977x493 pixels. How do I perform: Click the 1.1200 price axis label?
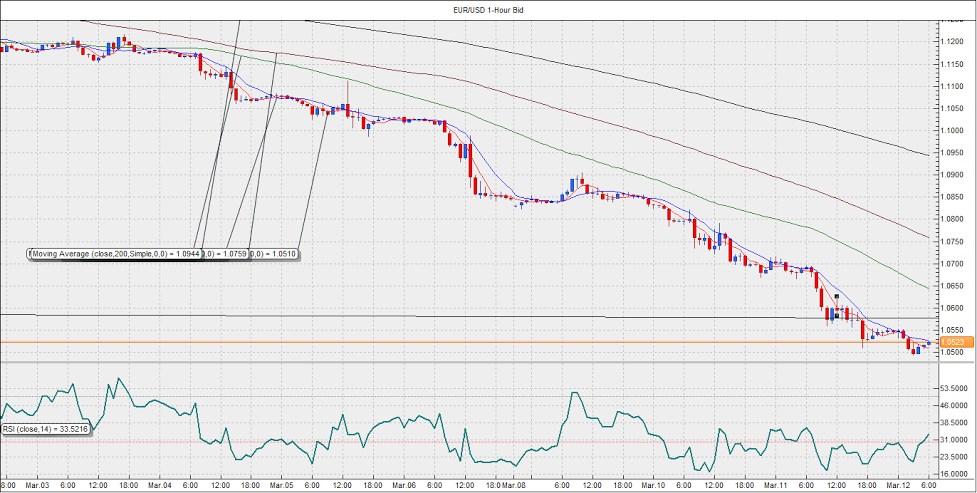pyautogui.click(x=951, y=41)
